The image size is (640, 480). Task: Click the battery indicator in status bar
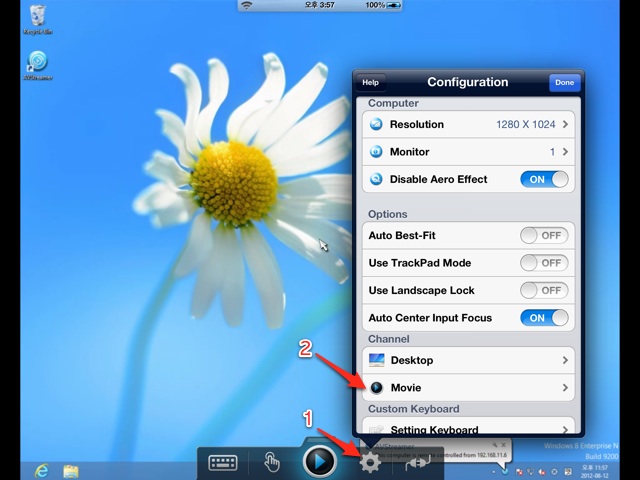(x=394, y=5)
